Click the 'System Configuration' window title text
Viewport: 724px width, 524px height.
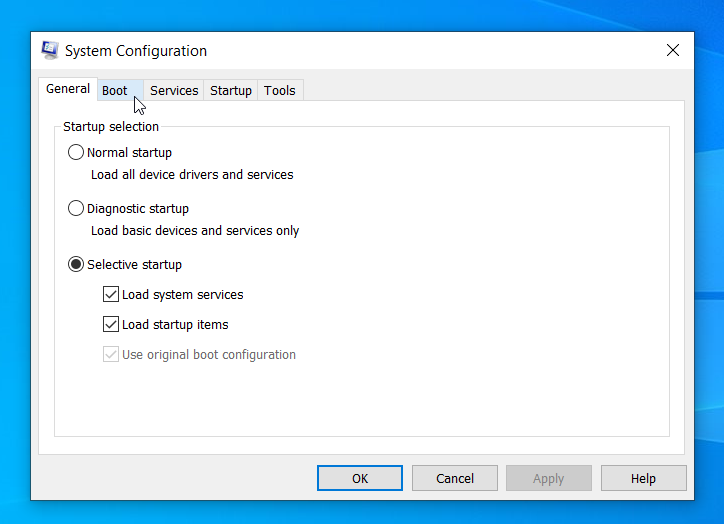(136, 51)
